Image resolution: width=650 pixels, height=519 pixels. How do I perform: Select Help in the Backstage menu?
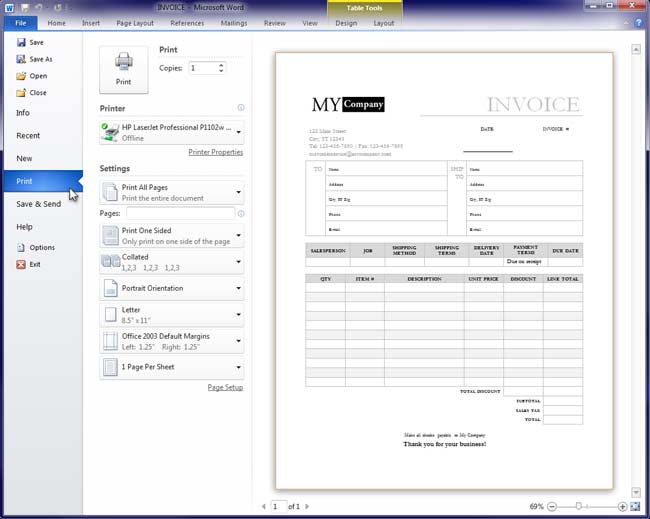pyautogui.click(x=43, y=227)
